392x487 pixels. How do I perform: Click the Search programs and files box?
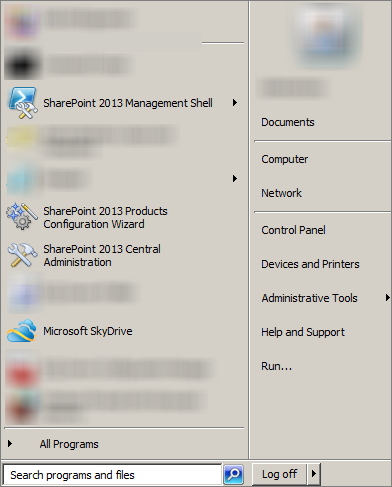(112, 475)
